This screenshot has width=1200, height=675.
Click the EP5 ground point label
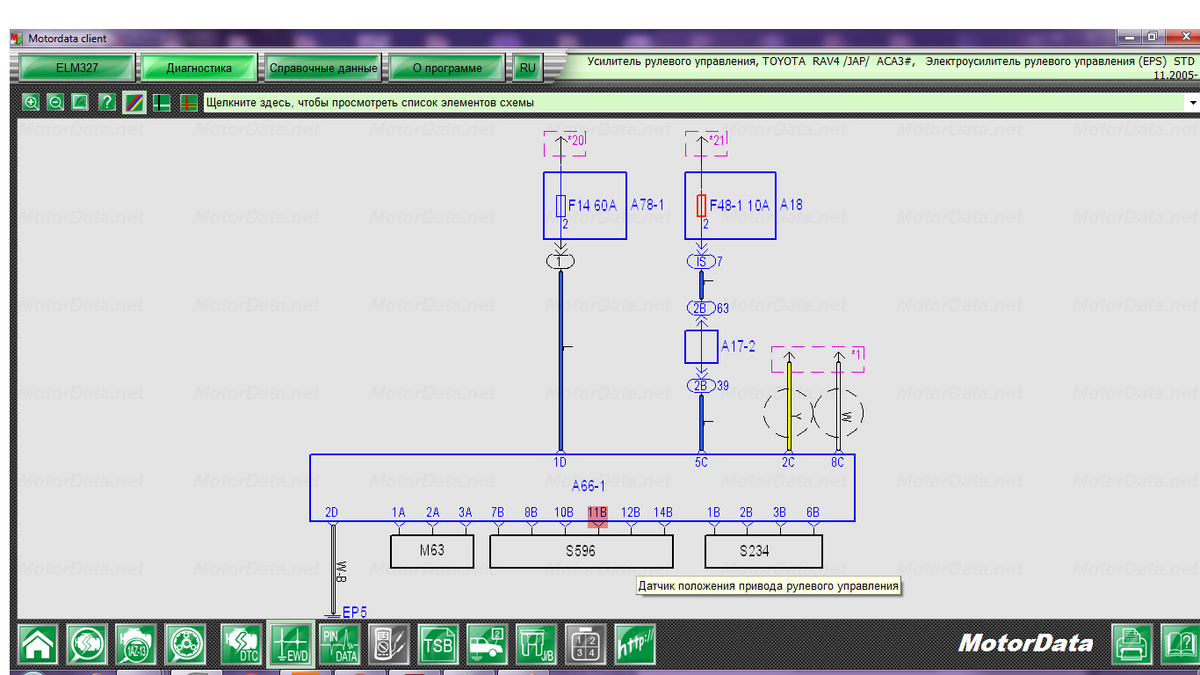pos(355,612)
